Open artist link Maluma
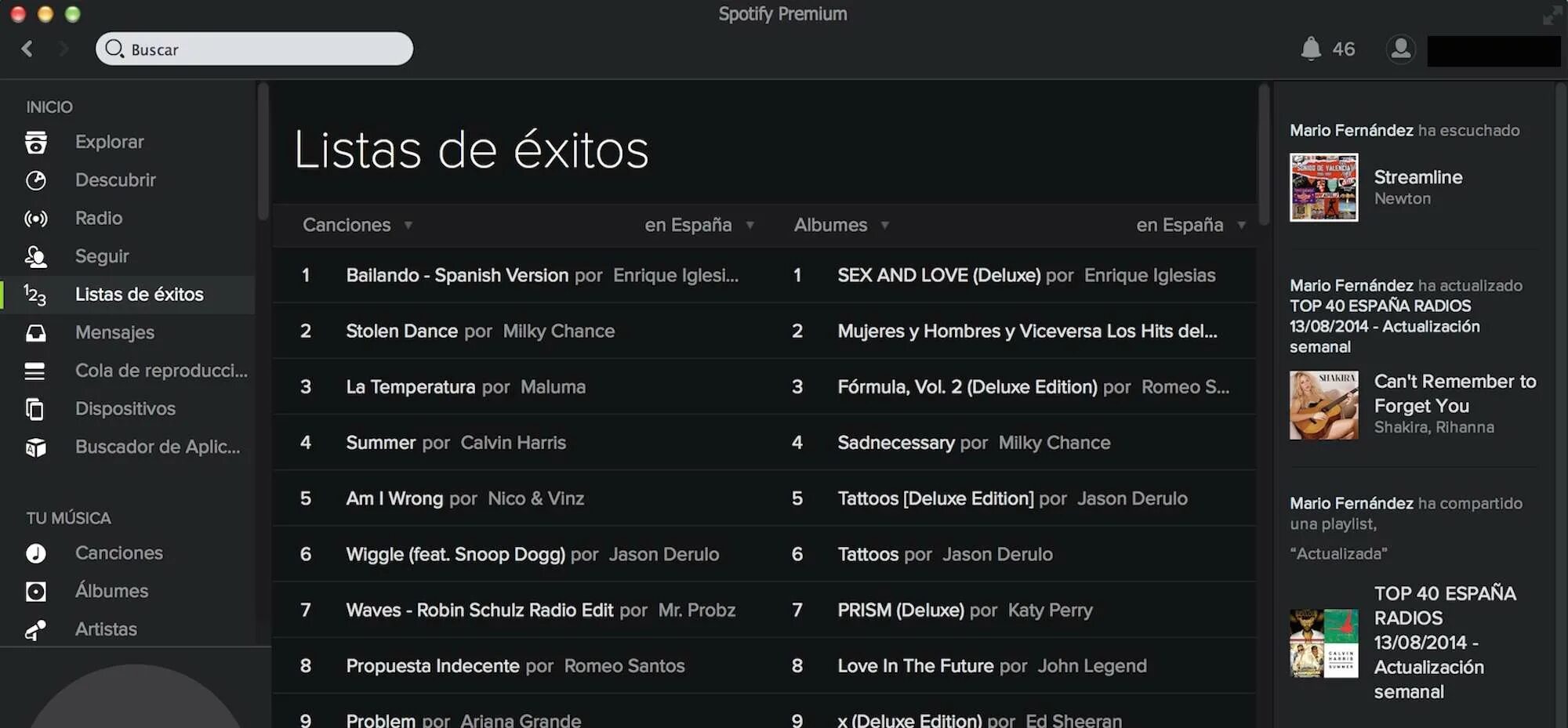This screenshot has height=728, width=1568. tap(553, 387)
